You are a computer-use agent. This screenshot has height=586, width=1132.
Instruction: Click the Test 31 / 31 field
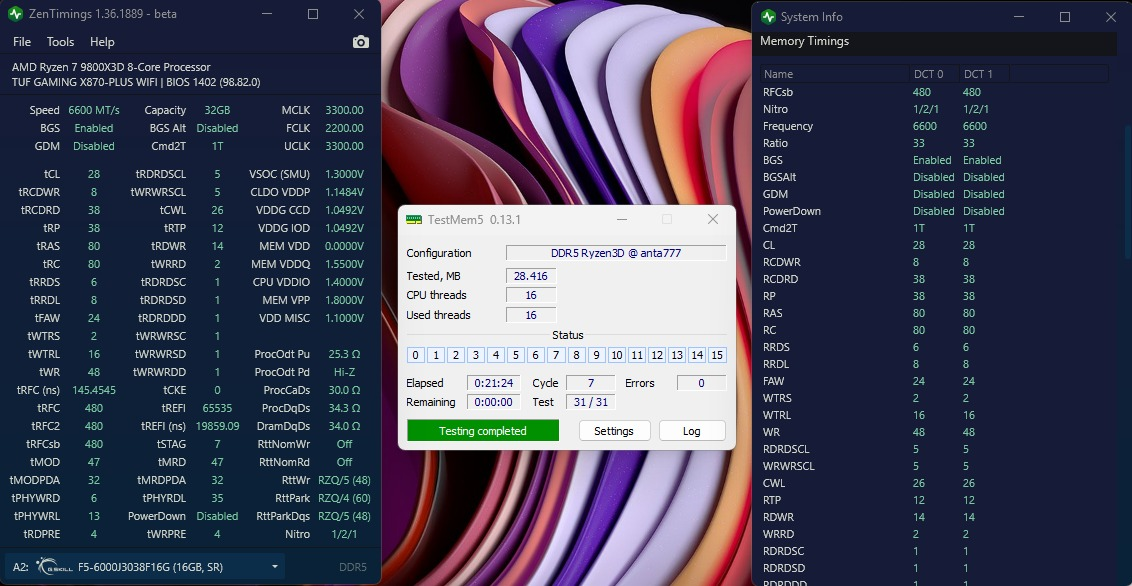591,403
